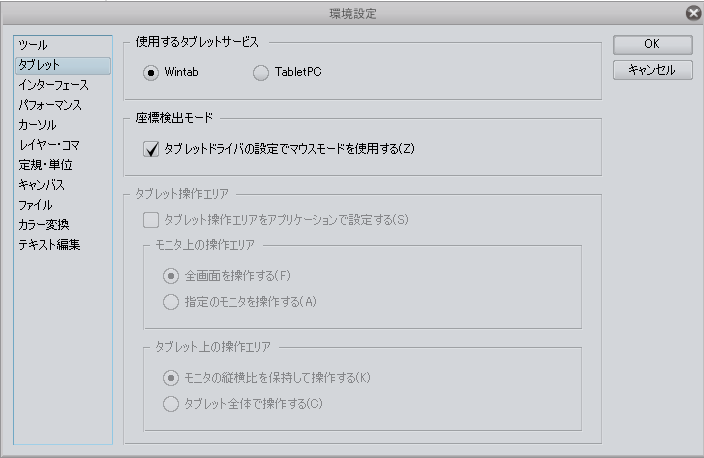The image size is (704, 458).
Task: Open the カーソル settings category
Action: pyautogui.click(x=37, y=125)
